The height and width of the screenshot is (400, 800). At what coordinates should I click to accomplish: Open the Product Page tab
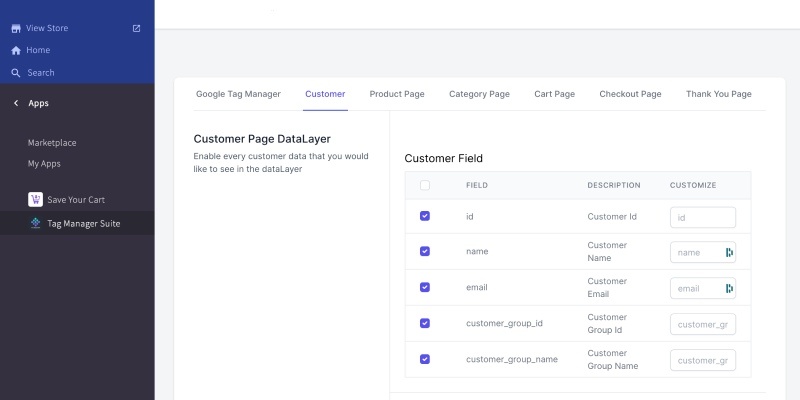[397, 94]
